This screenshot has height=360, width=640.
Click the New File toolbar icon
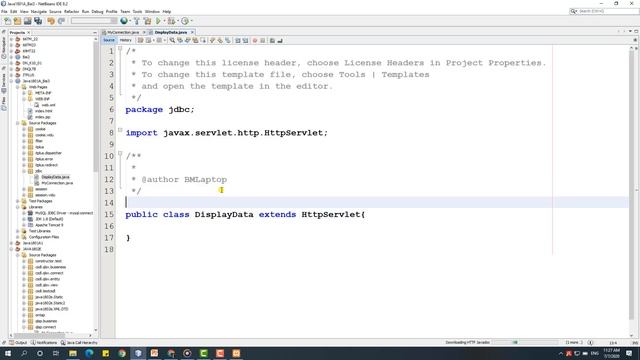tap(7, 21)
